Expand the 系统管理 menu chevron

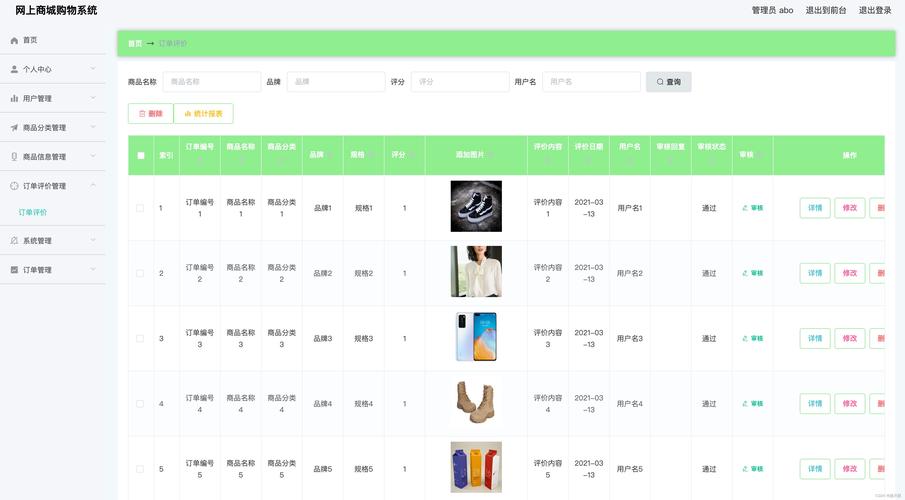tap(93, 240)
